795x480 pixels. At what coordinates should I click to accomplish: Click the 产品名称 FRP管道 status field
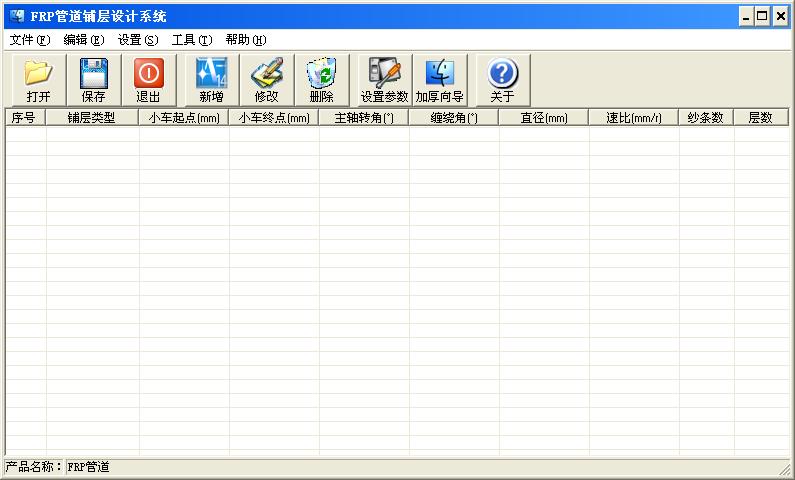pyautogui.click(x=88, y=467)
